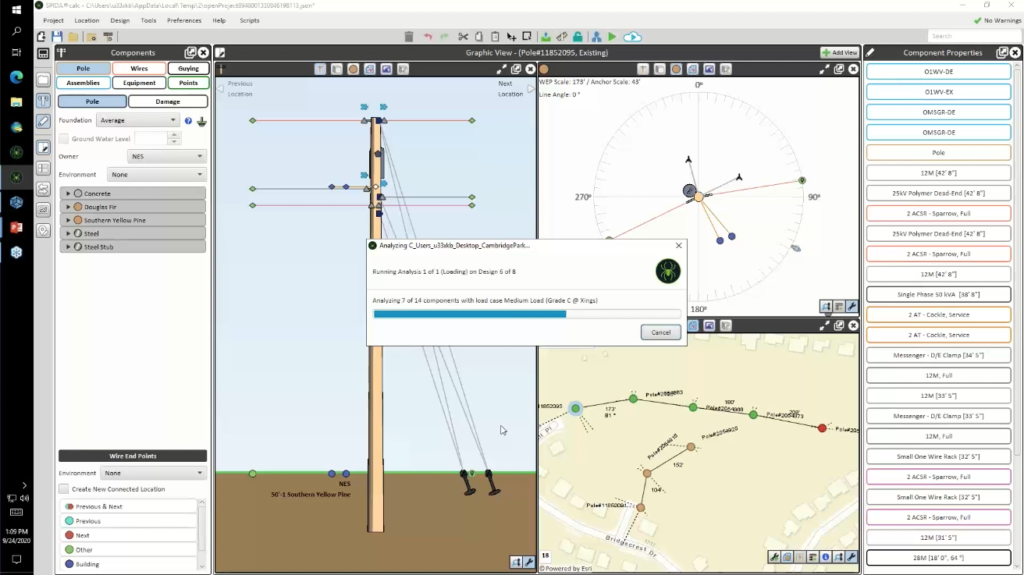Open PowerPoint from the Windows taskbar
Screen dimensions: 1024x575
[x=16, y=228]
